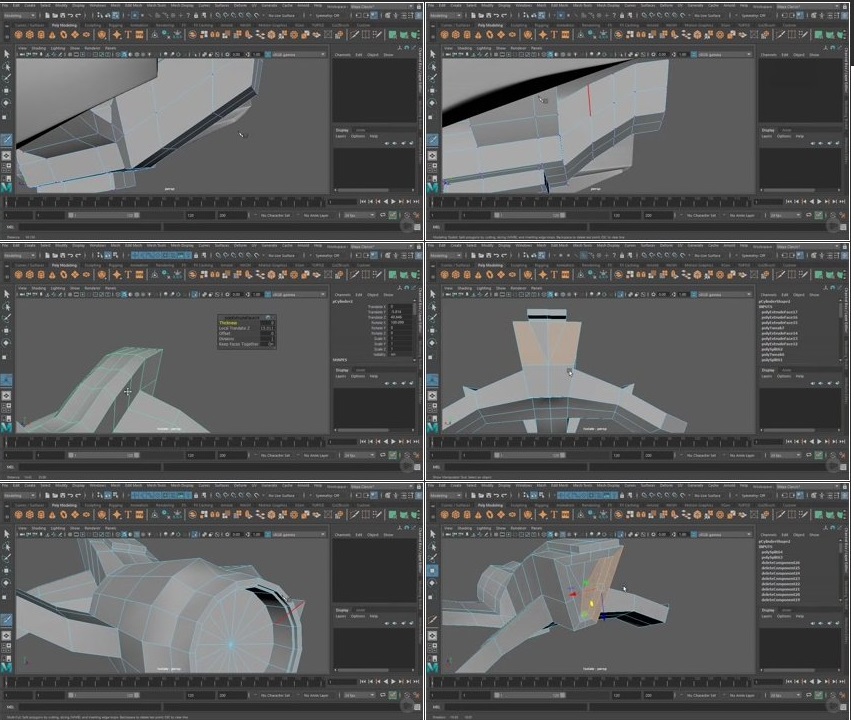Click polygon disc shelf icon in middle-right panel
Viewport: 854px width, 720px height.
coord(512,274)
